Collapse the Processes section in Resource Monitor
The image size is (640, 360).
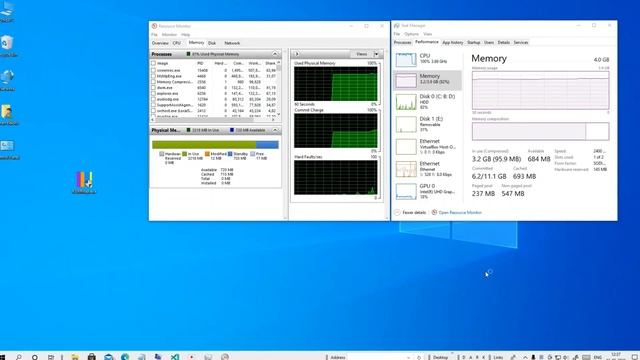pyautogui.click(x=275, y=54)
